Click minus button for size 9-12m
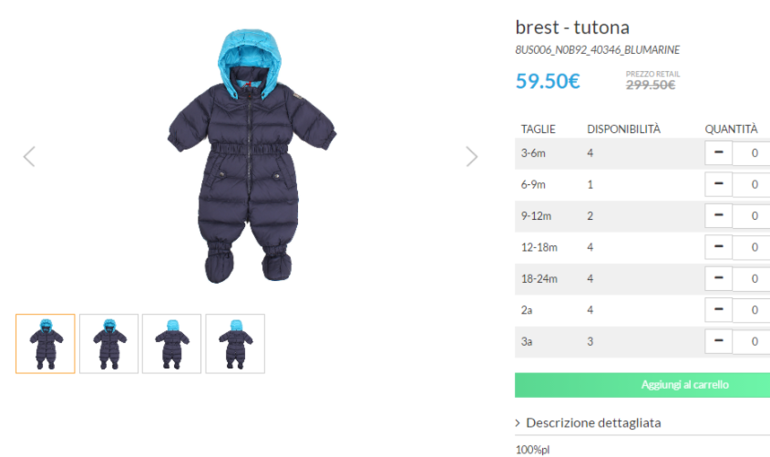 pos(718,215)
